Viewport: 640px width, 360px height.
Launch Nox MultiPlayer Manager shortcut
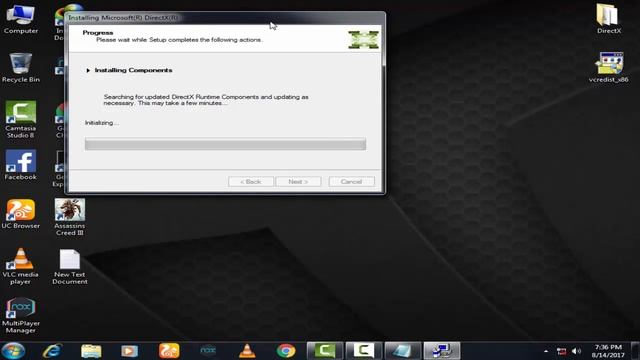click(20, 315)
